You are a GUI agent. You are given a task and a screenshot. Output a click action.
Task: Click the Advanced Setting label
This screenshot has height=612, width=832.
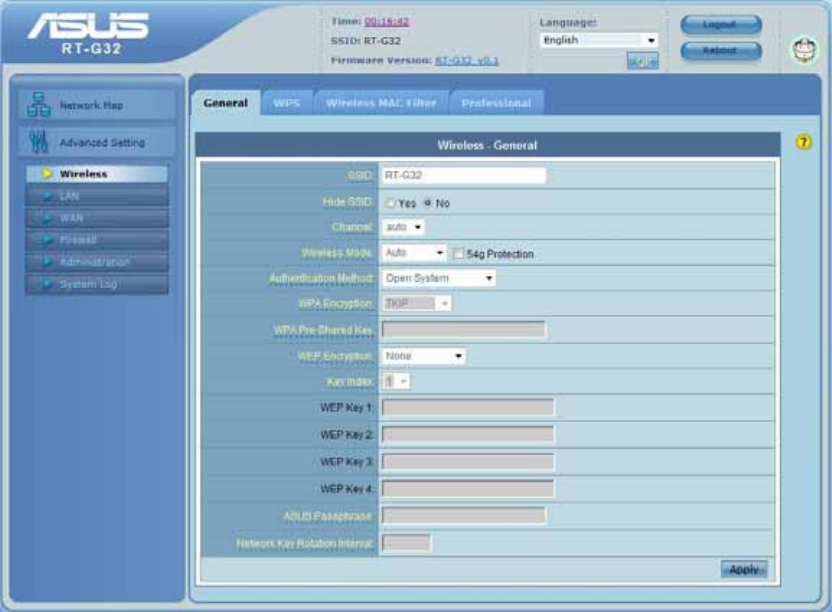tap(102, 142)
